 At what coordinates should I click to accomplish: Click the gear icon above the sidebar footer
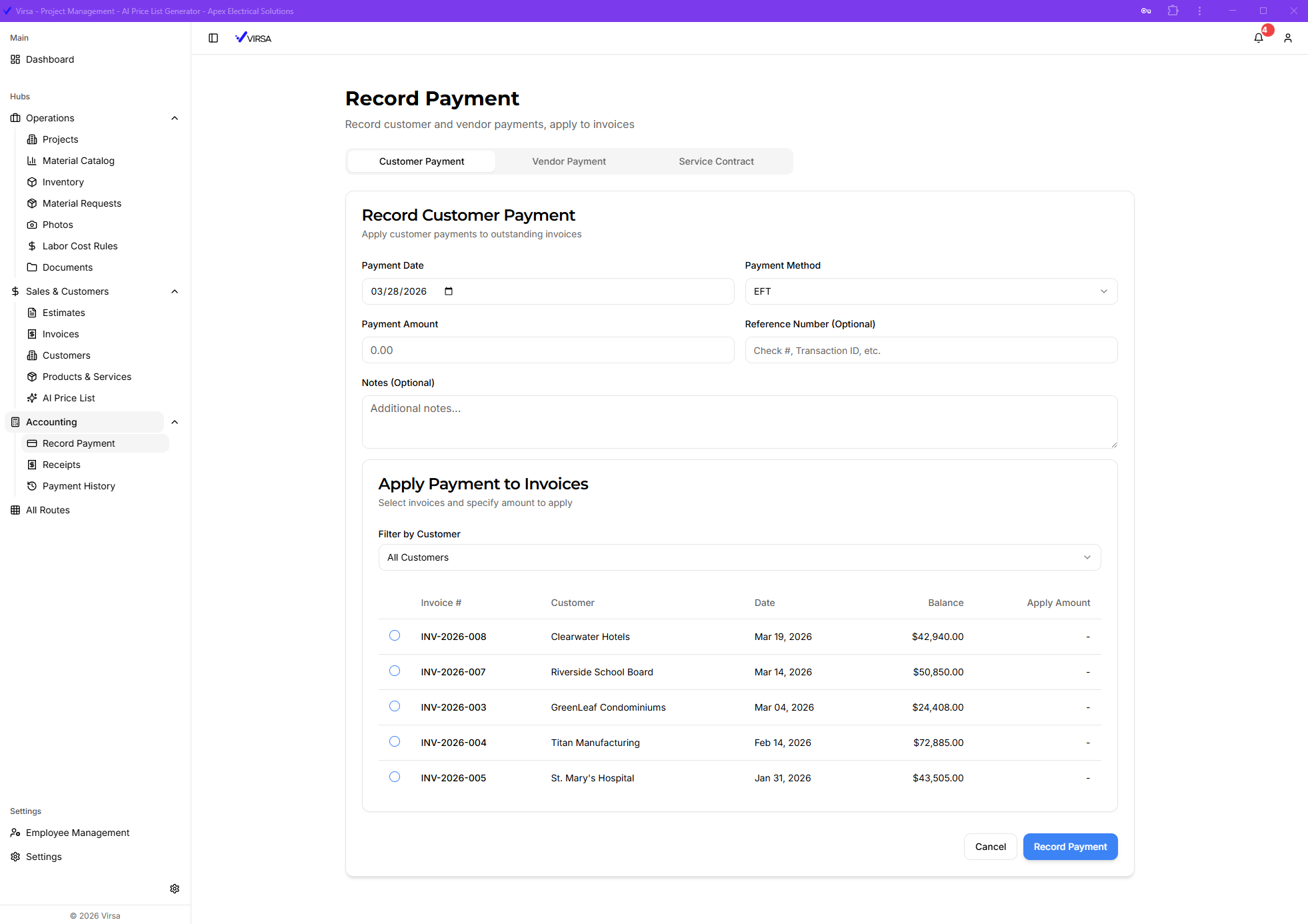(x=175, y=889)
